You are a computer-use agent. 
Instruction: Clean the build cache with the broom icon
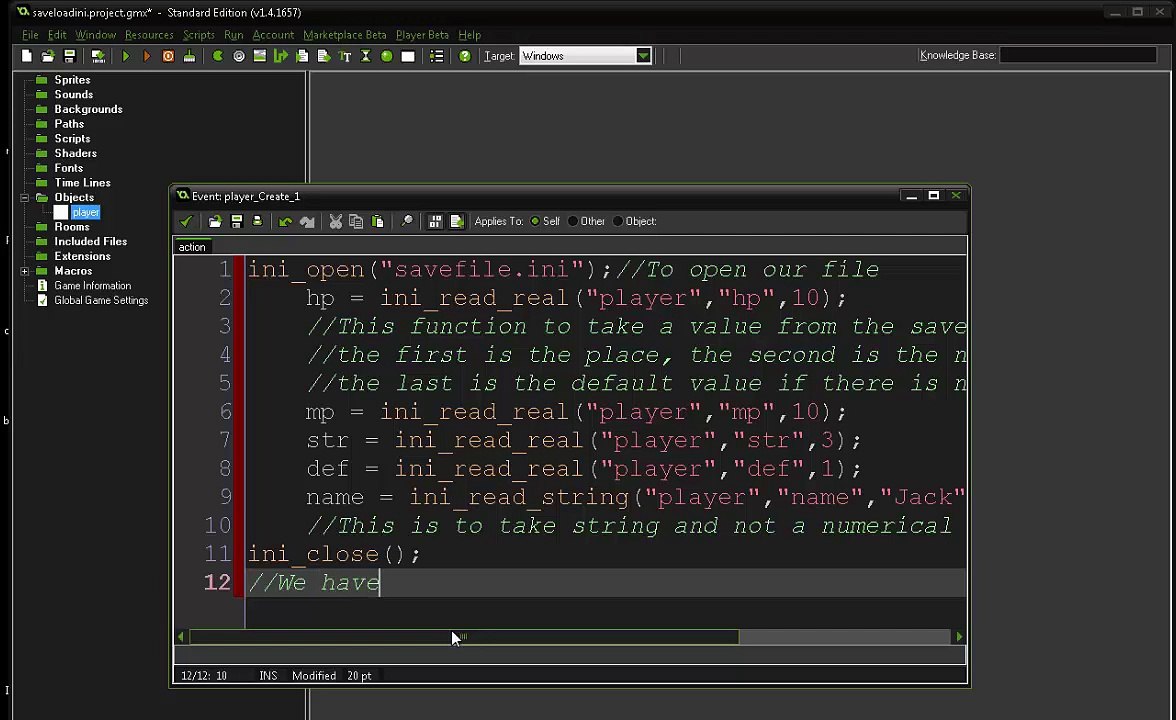point(190,56)
